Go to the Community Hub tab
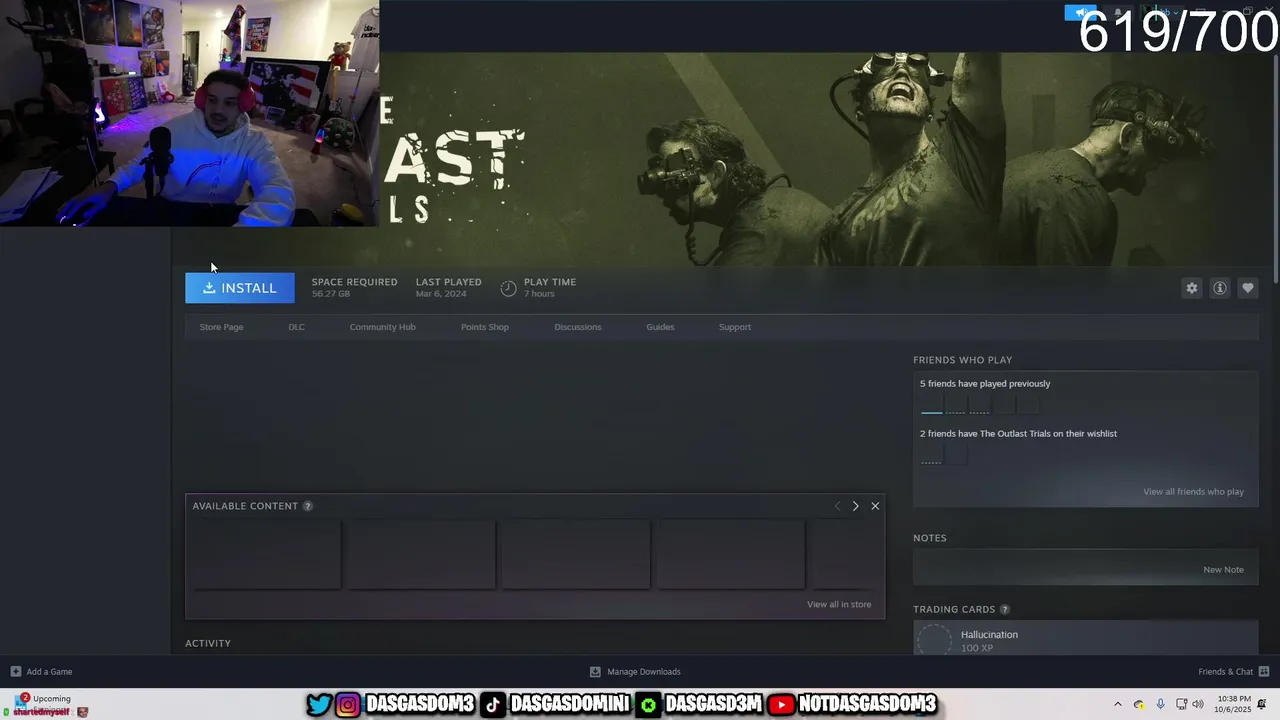Screen dimensions: 1280x720 tap(382, 327)
